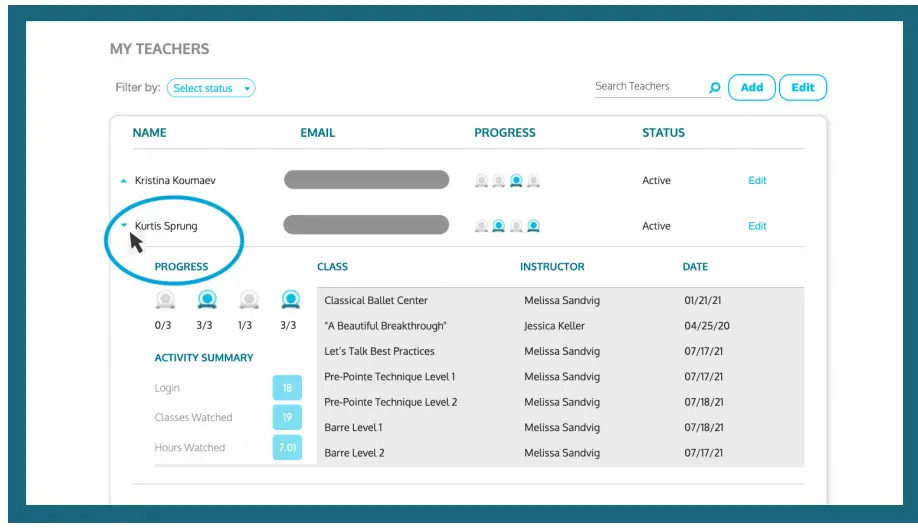Screen dimensions: 918x528
Task: Click Edit link for Kurtis Sprung
Action: click(757, 226)
